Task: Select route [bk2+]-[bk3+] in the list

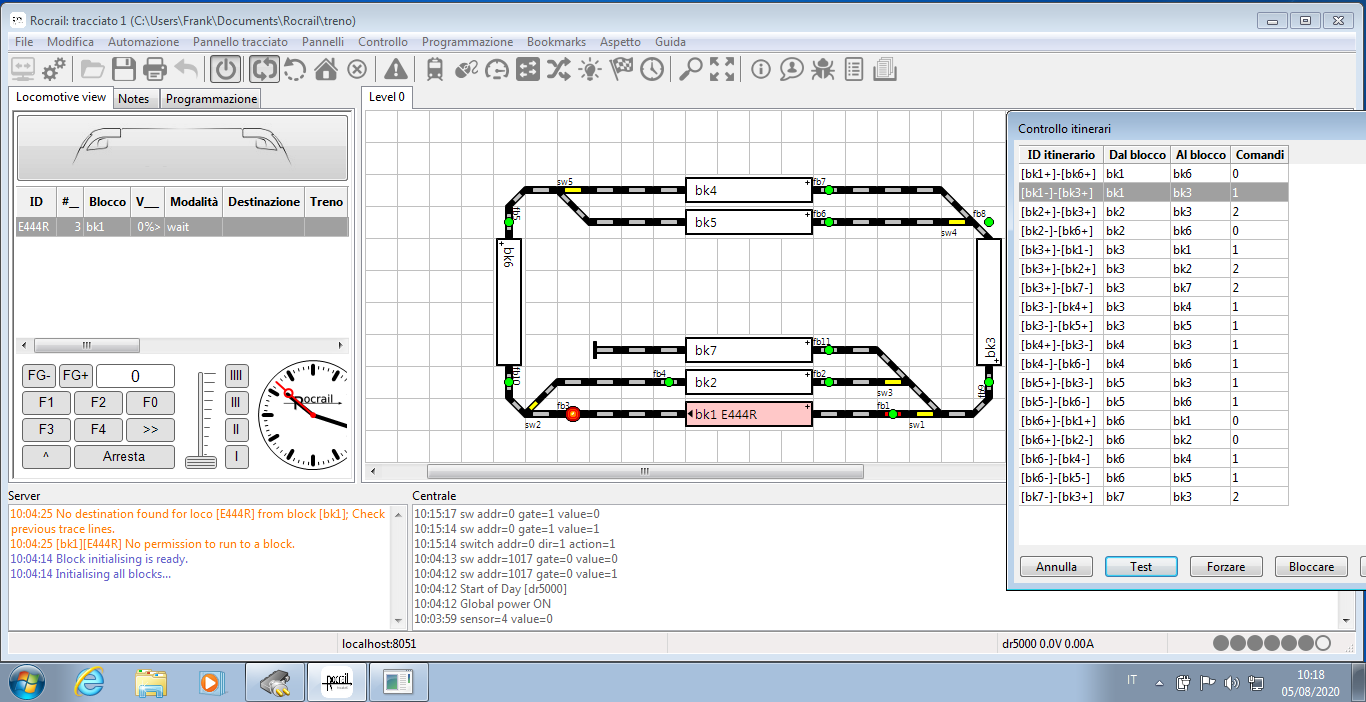Action: pyautogui.click(x=1152, y=212)
